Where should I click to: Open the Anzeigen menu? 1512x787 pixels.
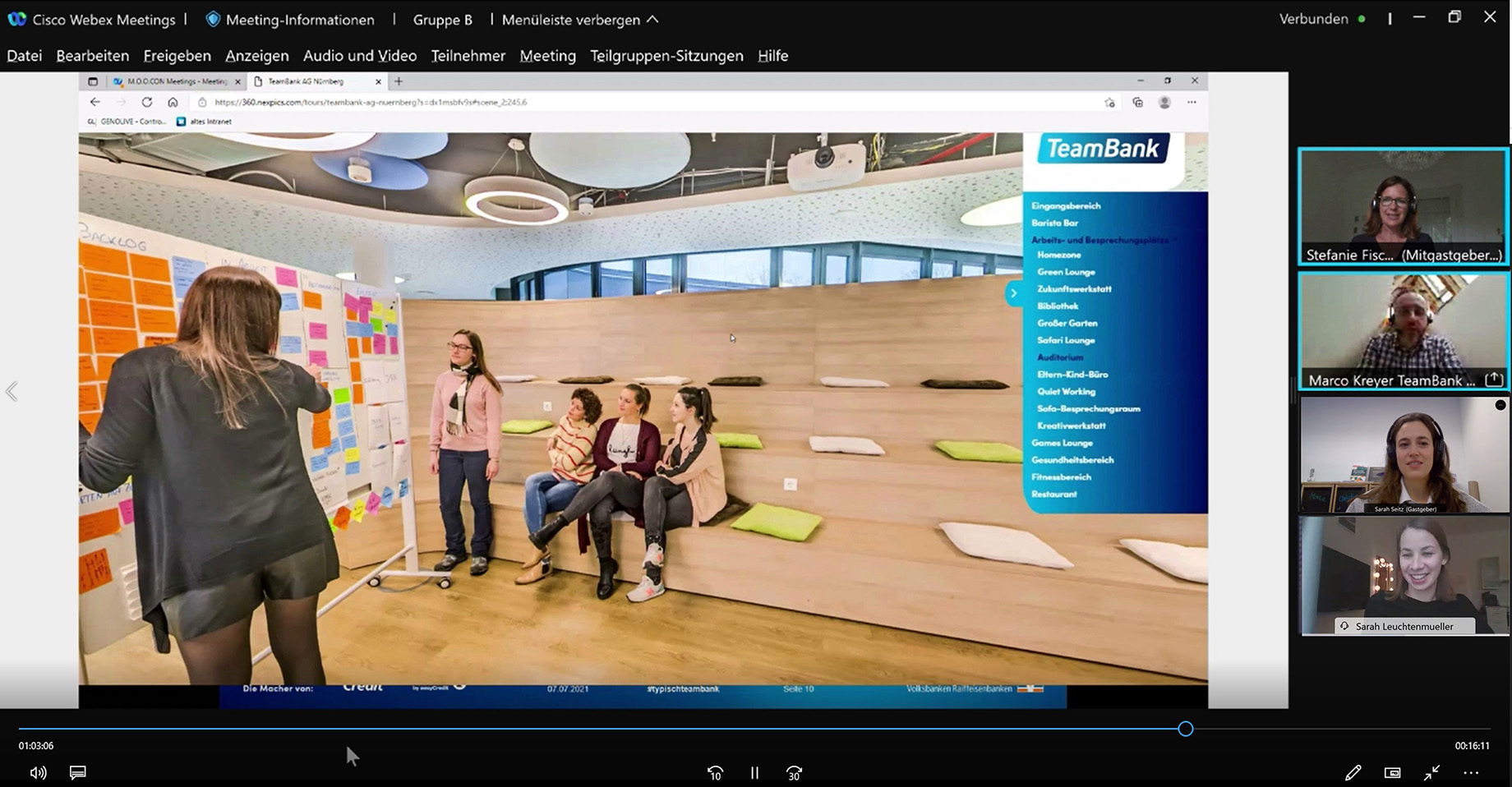coord(257,56)
